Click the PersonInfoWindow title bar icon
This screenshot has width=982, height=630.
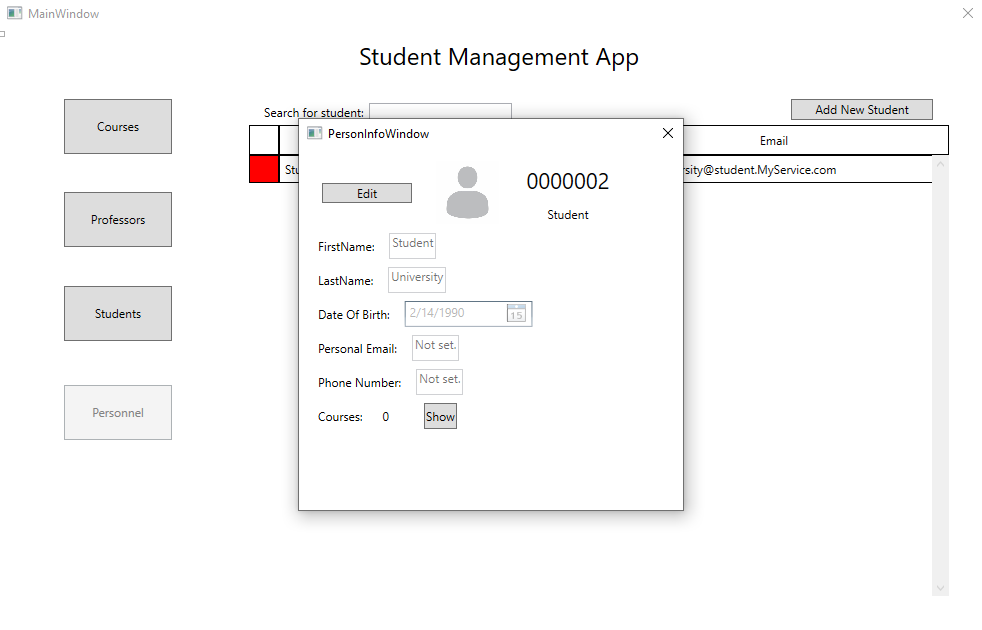[314, 133]
